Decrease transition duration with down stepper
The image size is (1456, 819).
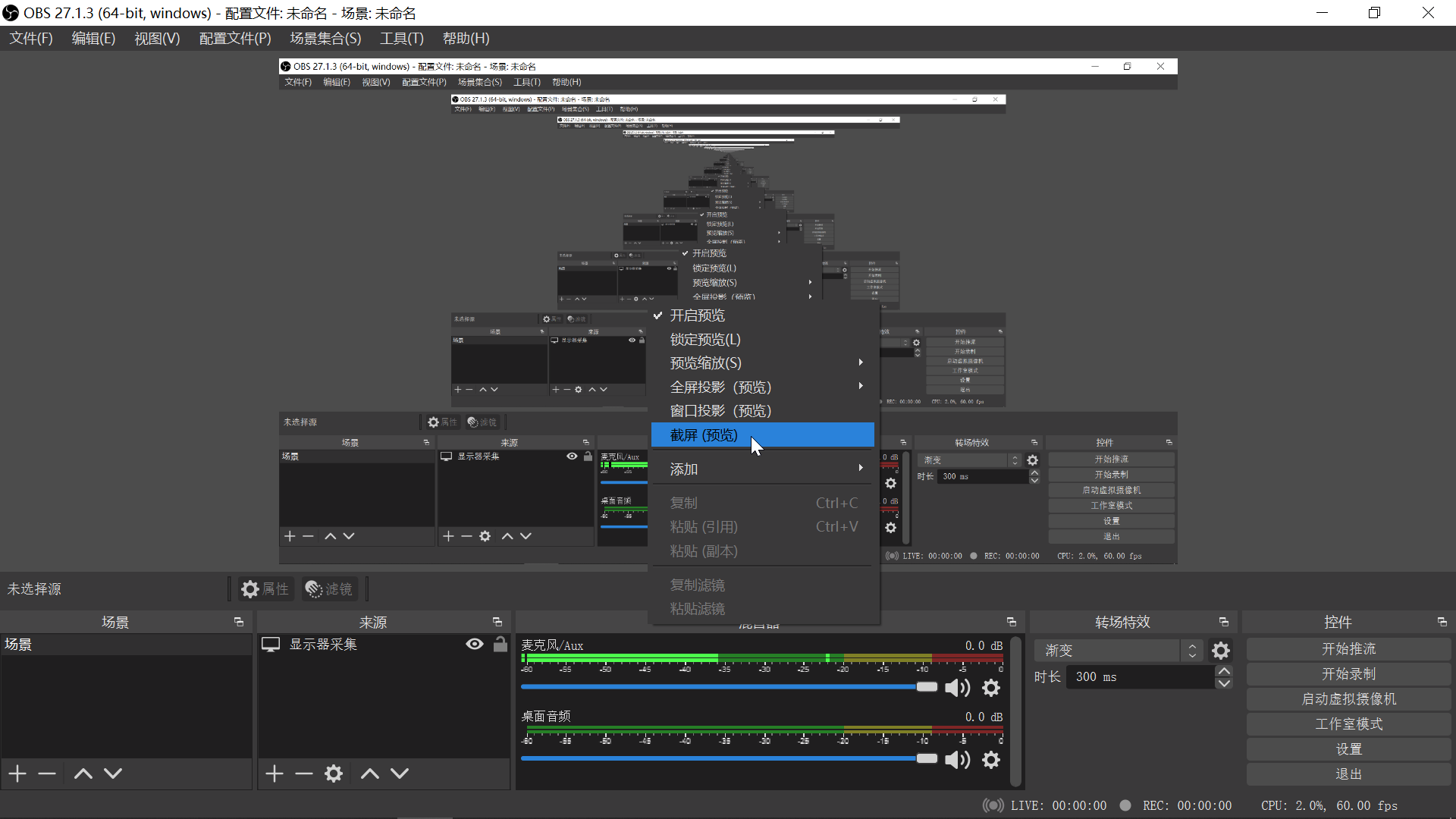[1224, 683]
